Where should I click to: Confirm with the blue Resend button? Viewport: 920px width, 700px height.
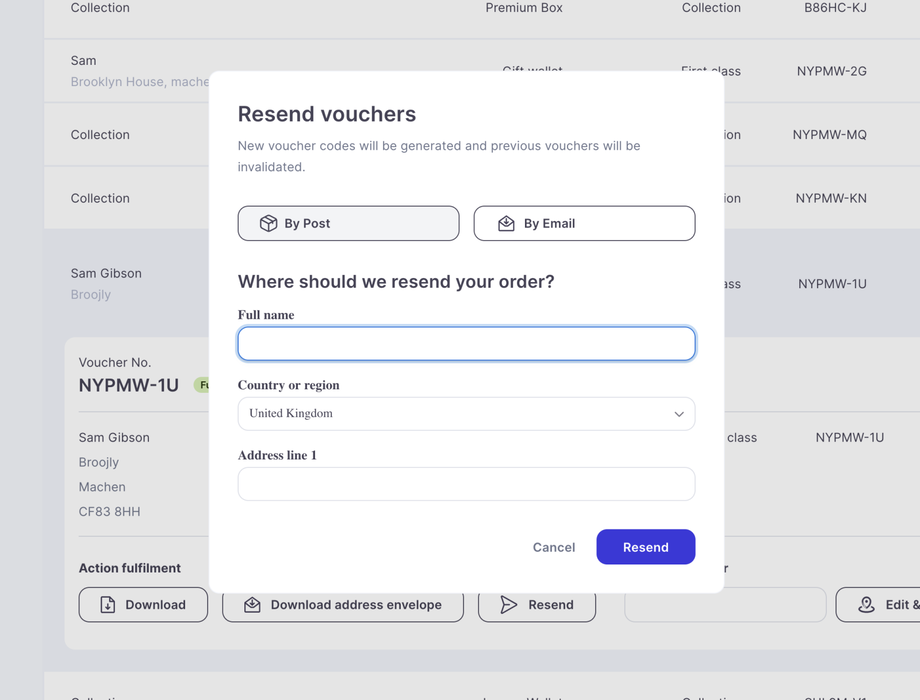[x=645, y=547]
